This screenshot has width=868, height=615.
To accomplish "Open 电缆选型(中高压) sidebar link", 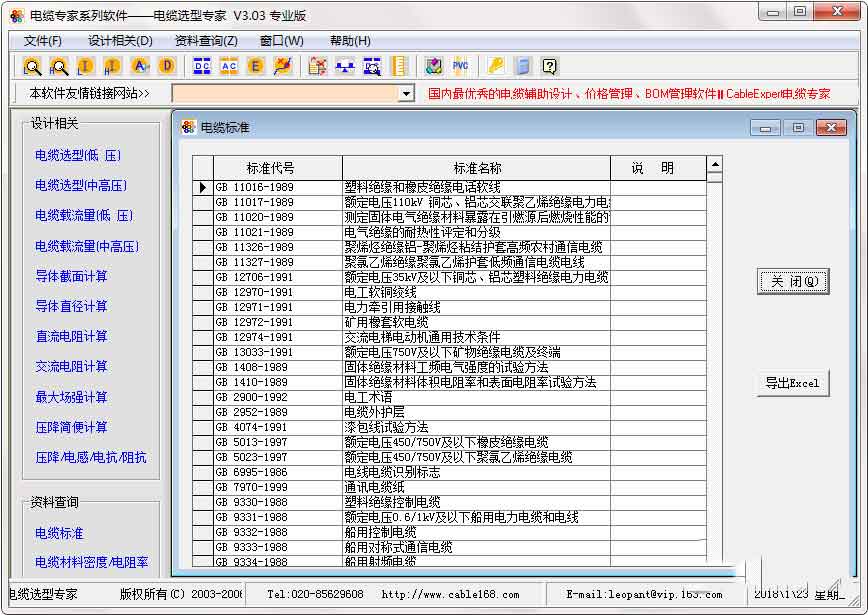I will [81, 185].
